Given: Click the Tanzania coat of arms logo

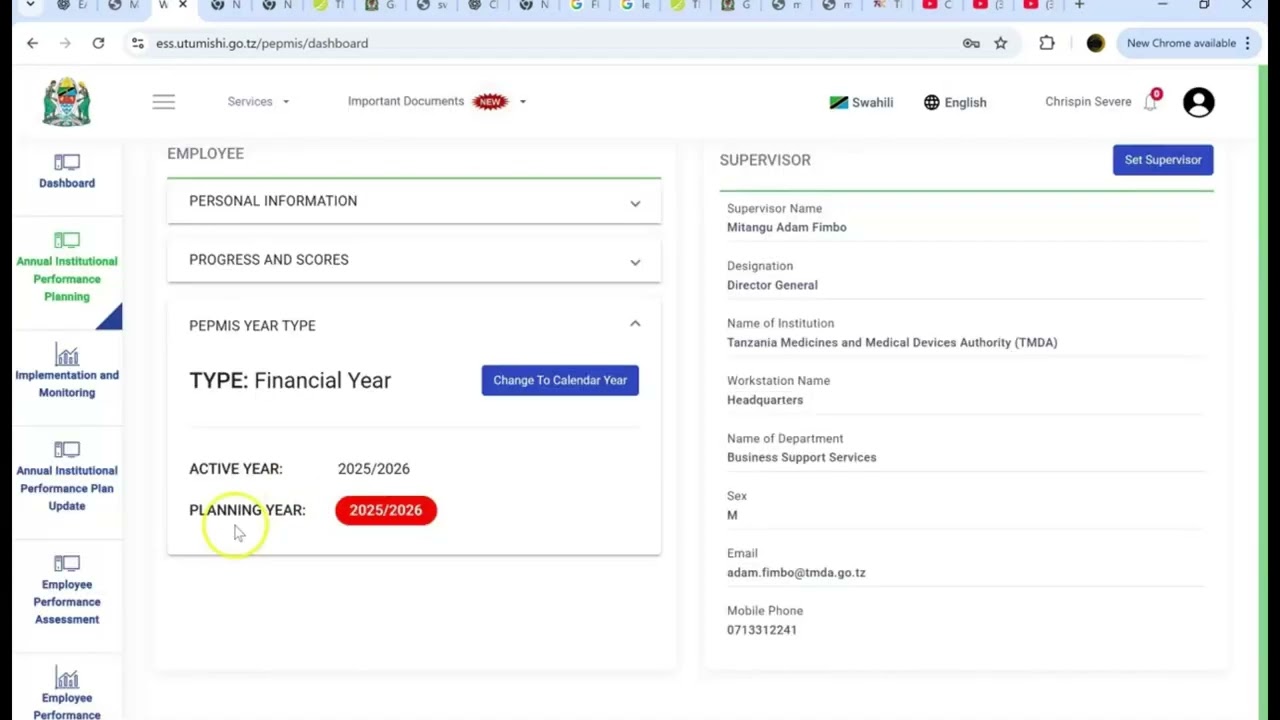Looking at the screenshot, I should coord(67,102).
